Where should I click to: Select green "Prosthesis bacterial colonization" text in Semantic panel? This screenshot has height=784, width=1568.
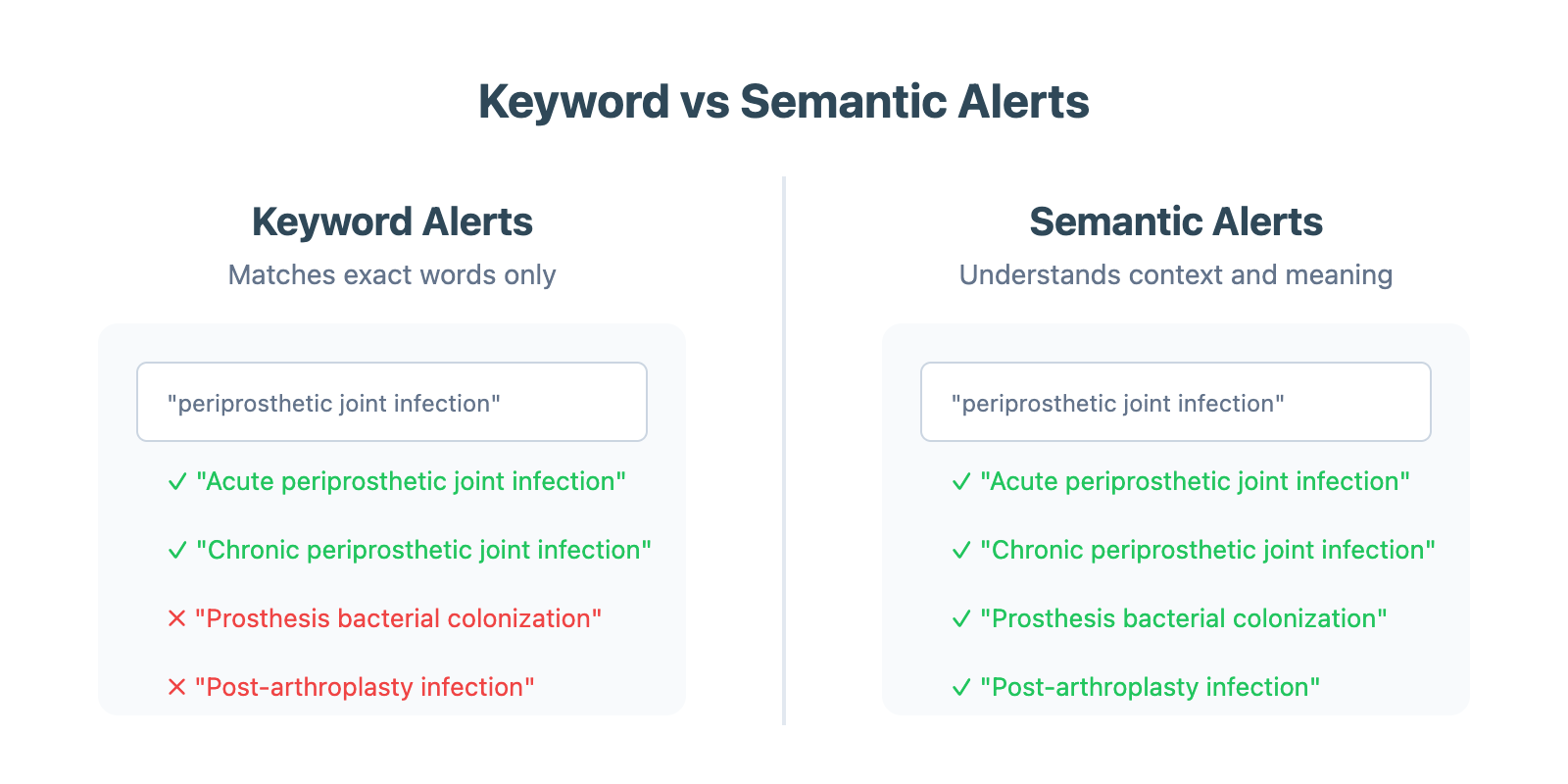pyautogui.click(x=1184, y=618)
